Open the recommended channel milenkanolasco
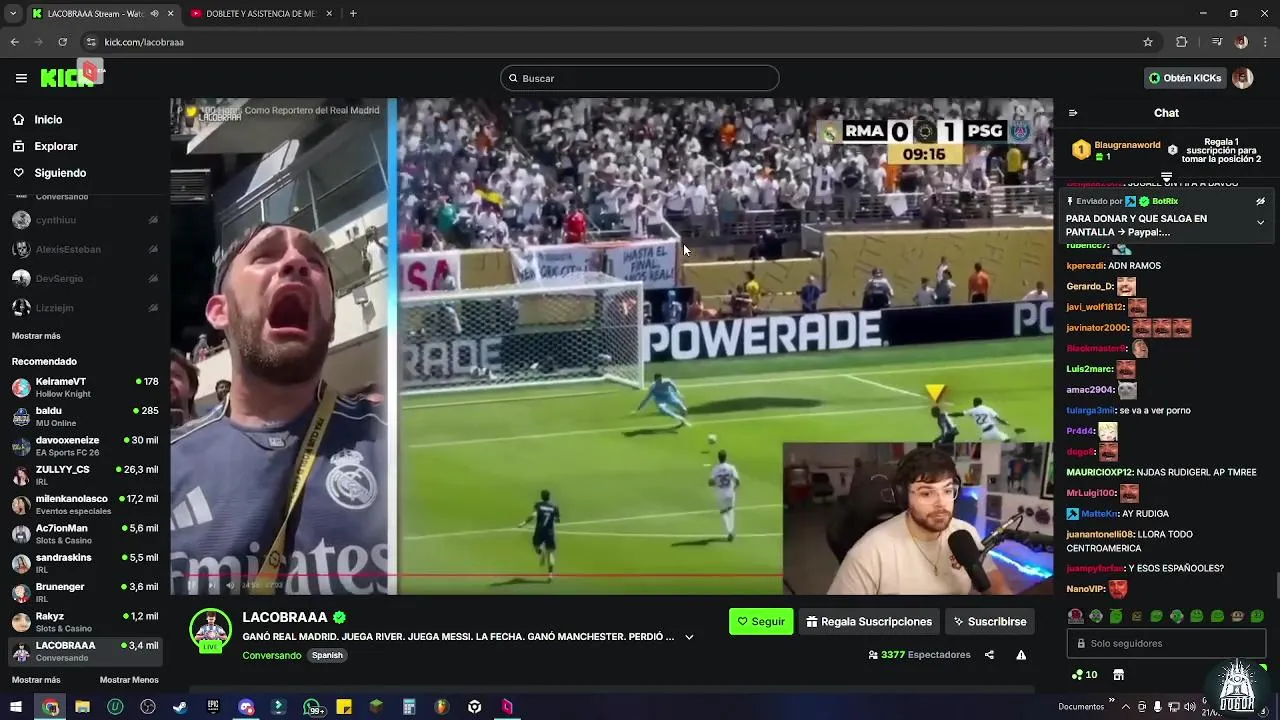 [85, 504]
